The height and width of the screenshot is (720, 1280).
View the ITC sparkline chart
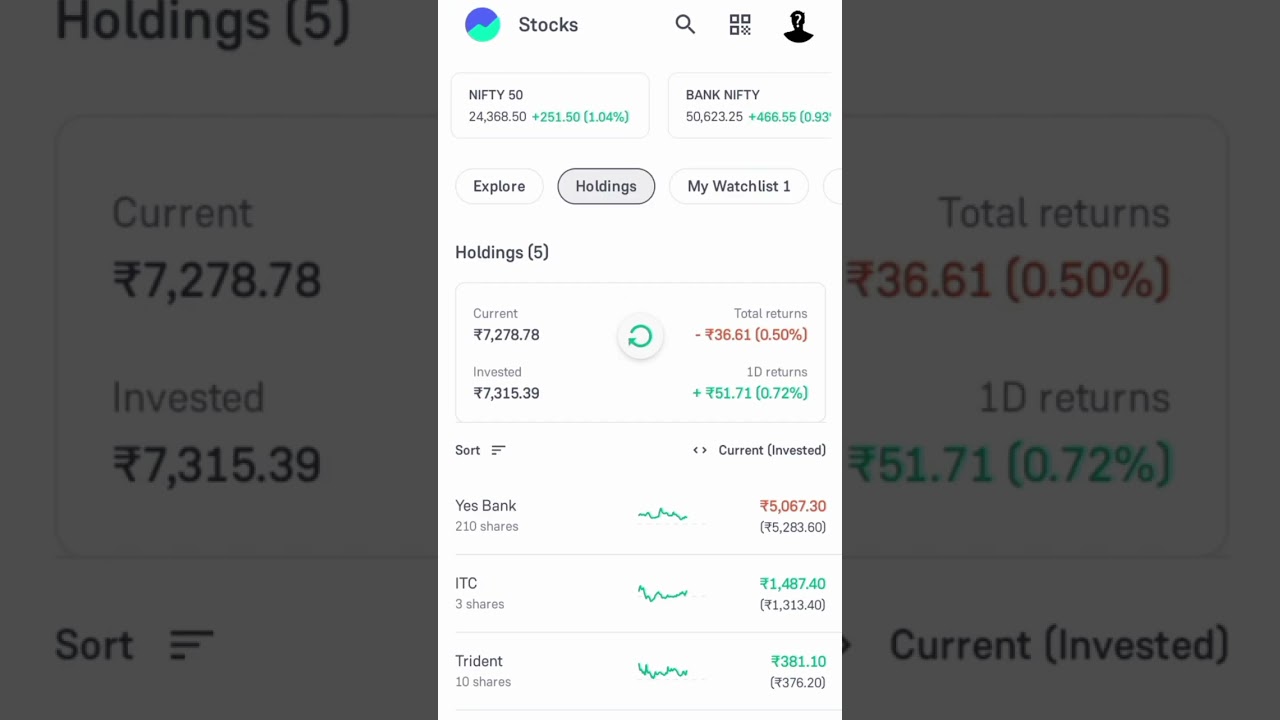point(663,594)
